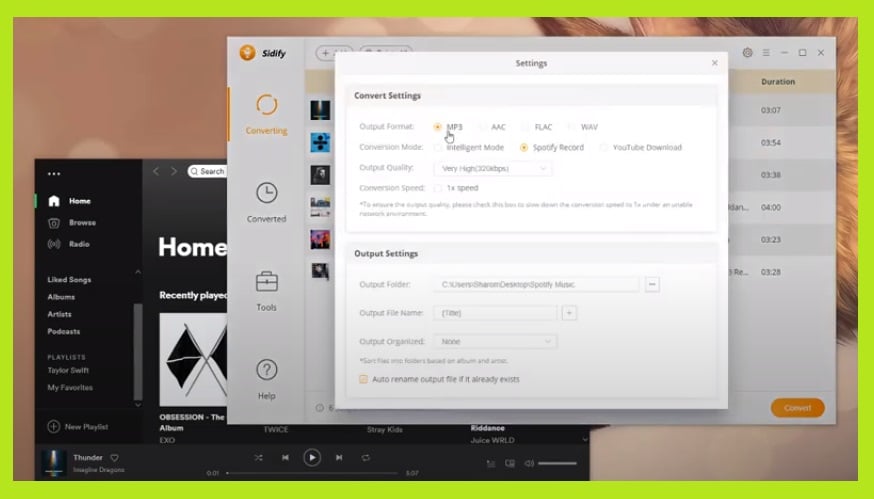
Task: Open the Sidify hamburger menu
Action: [x=766, y=52]
